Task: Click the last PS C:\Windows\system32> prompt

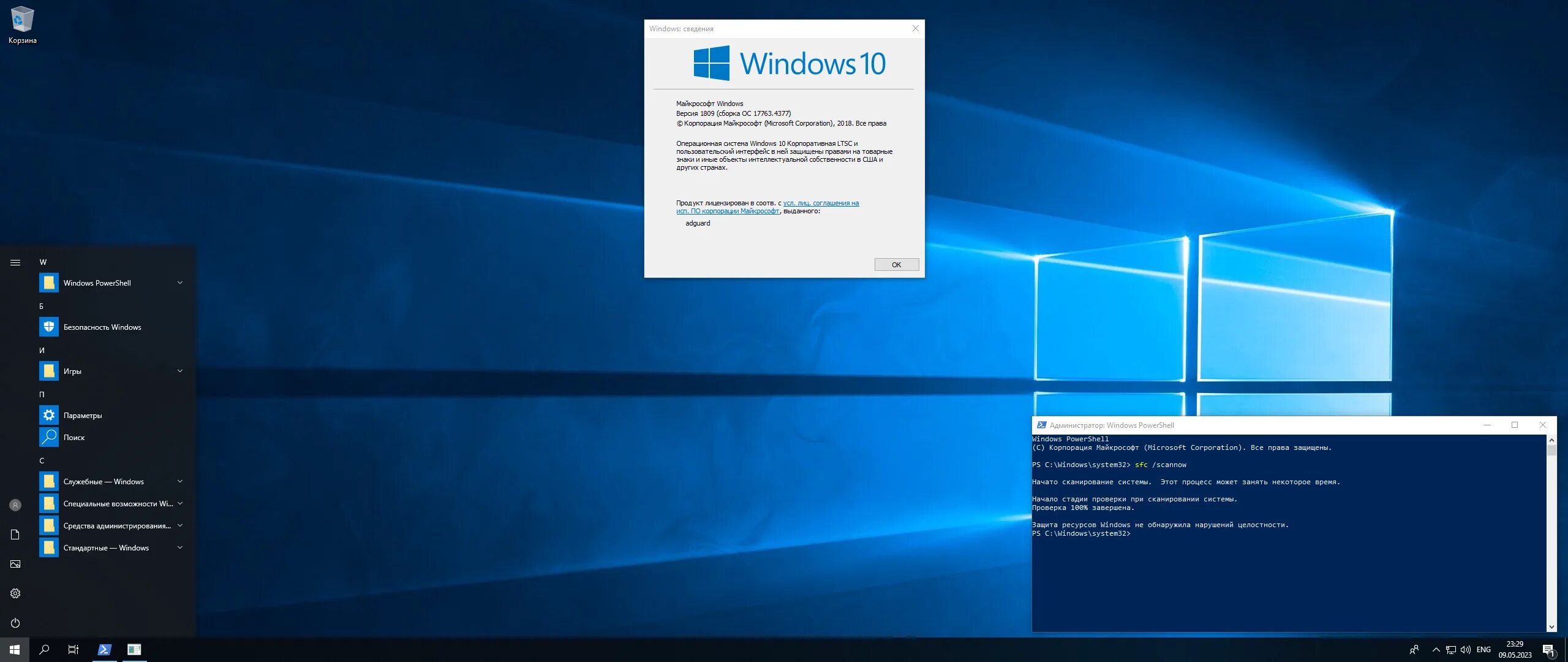Action: pos(1081,533)
